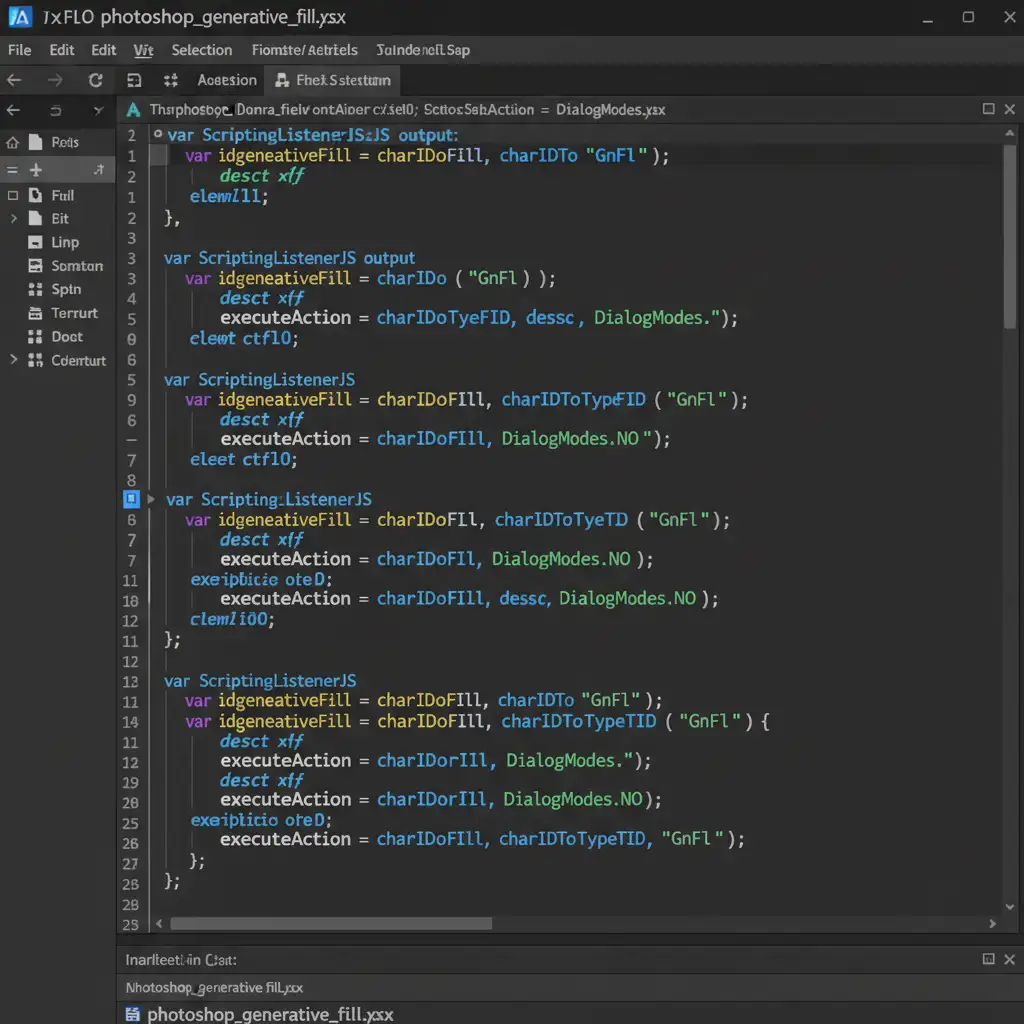The image size is (1024, 1024).
Task: Toggle maximize on the bottom panel
Action: point(988,959)
